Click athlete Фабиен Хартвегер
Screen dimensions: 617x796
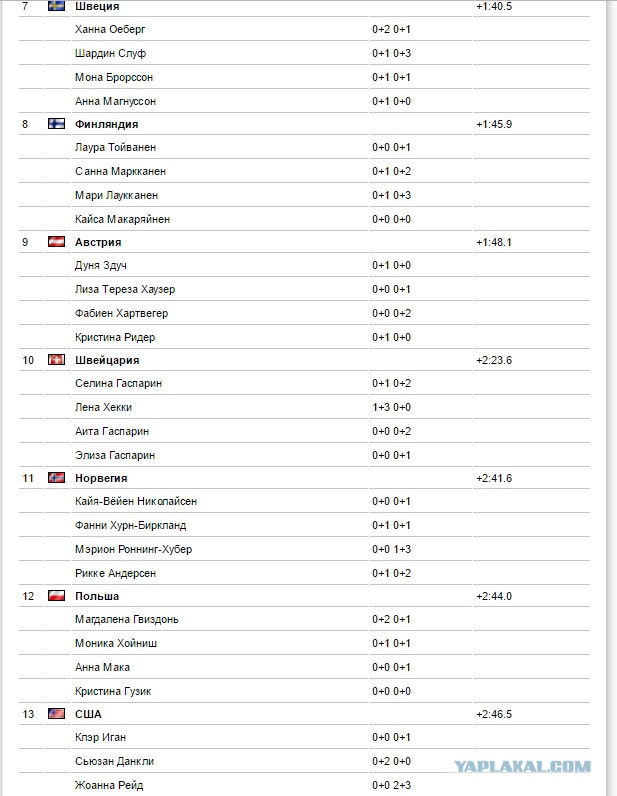(121, 313)
